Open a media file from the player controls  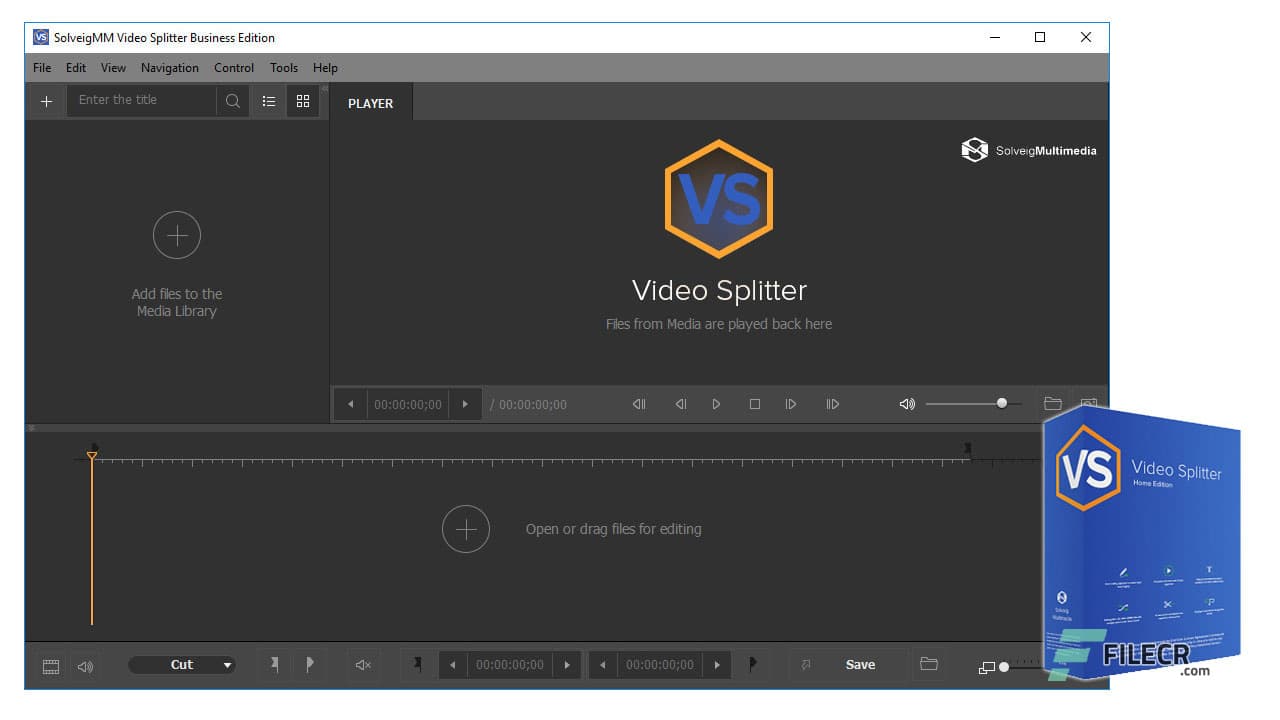coord(1052,404)
